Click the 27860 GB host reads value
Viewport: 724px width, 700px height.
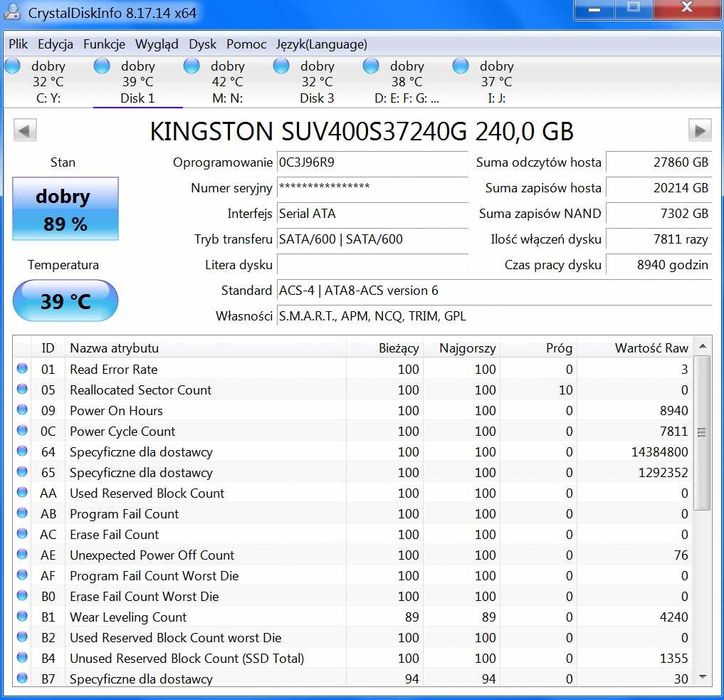pos(659,163)
